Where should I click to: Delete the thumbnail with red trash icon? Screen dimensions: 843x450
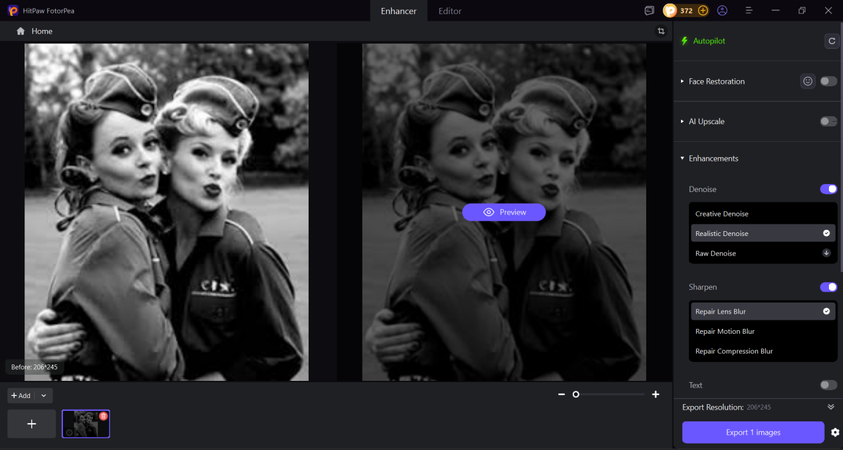pyautogui.click(x=104, y=416)
